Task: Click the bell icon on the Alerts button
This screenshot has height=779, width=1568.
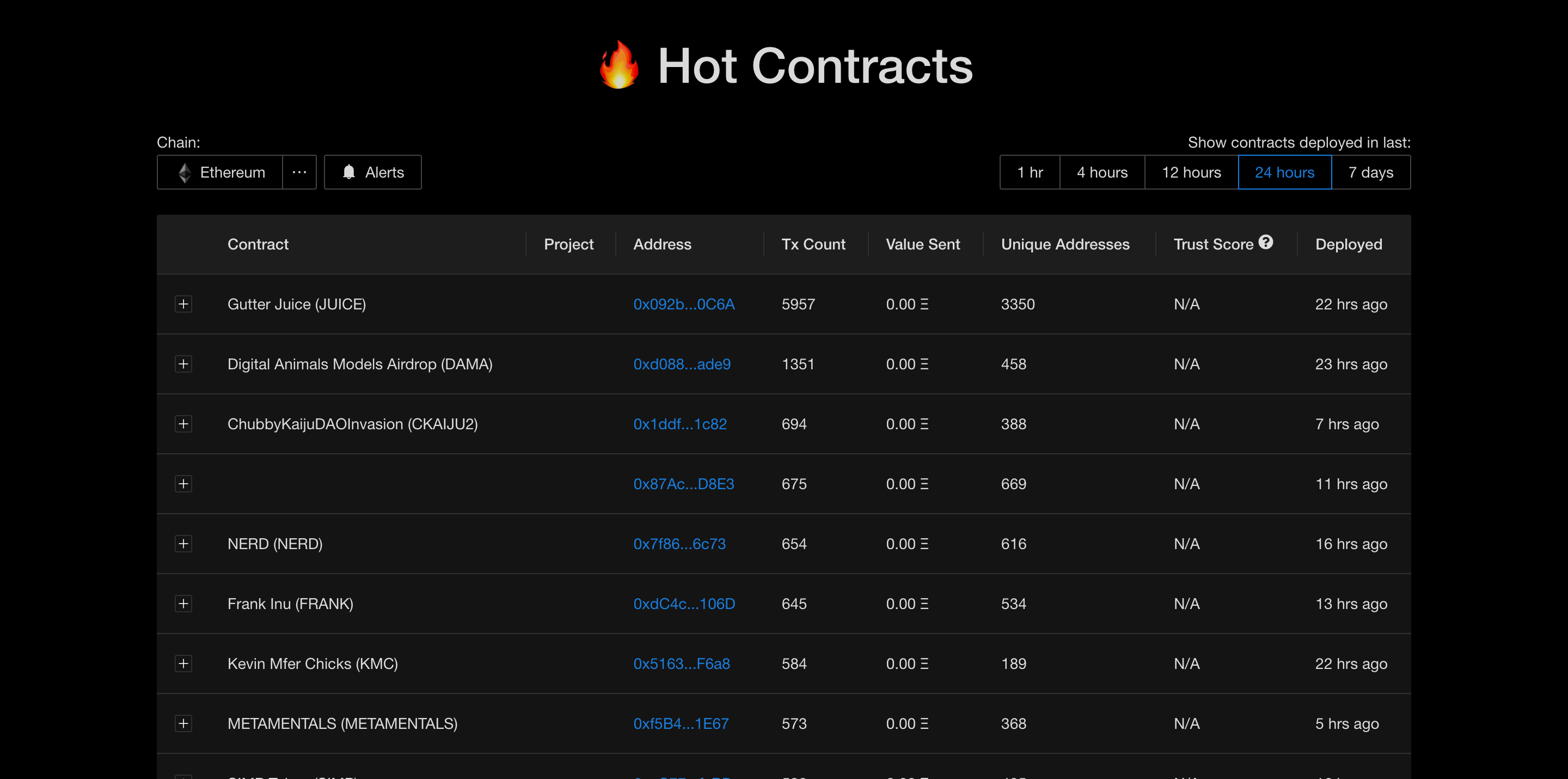Action: [349, 172]
